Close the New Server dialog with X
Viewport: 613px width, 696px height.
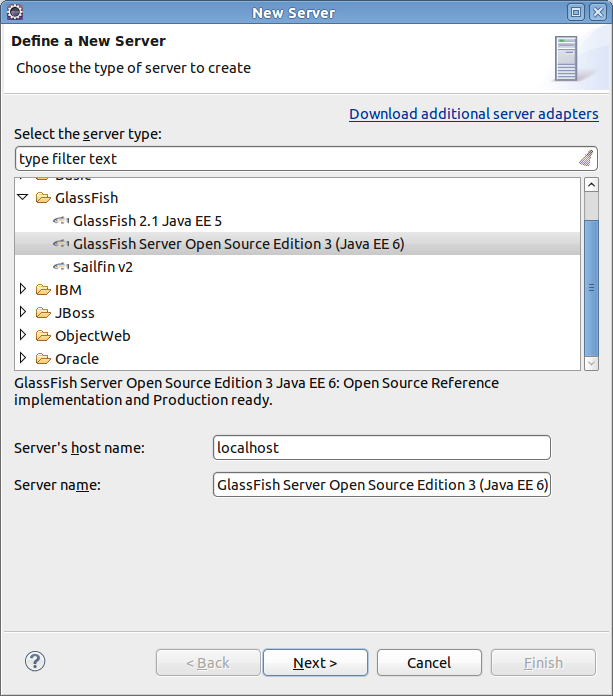click(598, 12)
